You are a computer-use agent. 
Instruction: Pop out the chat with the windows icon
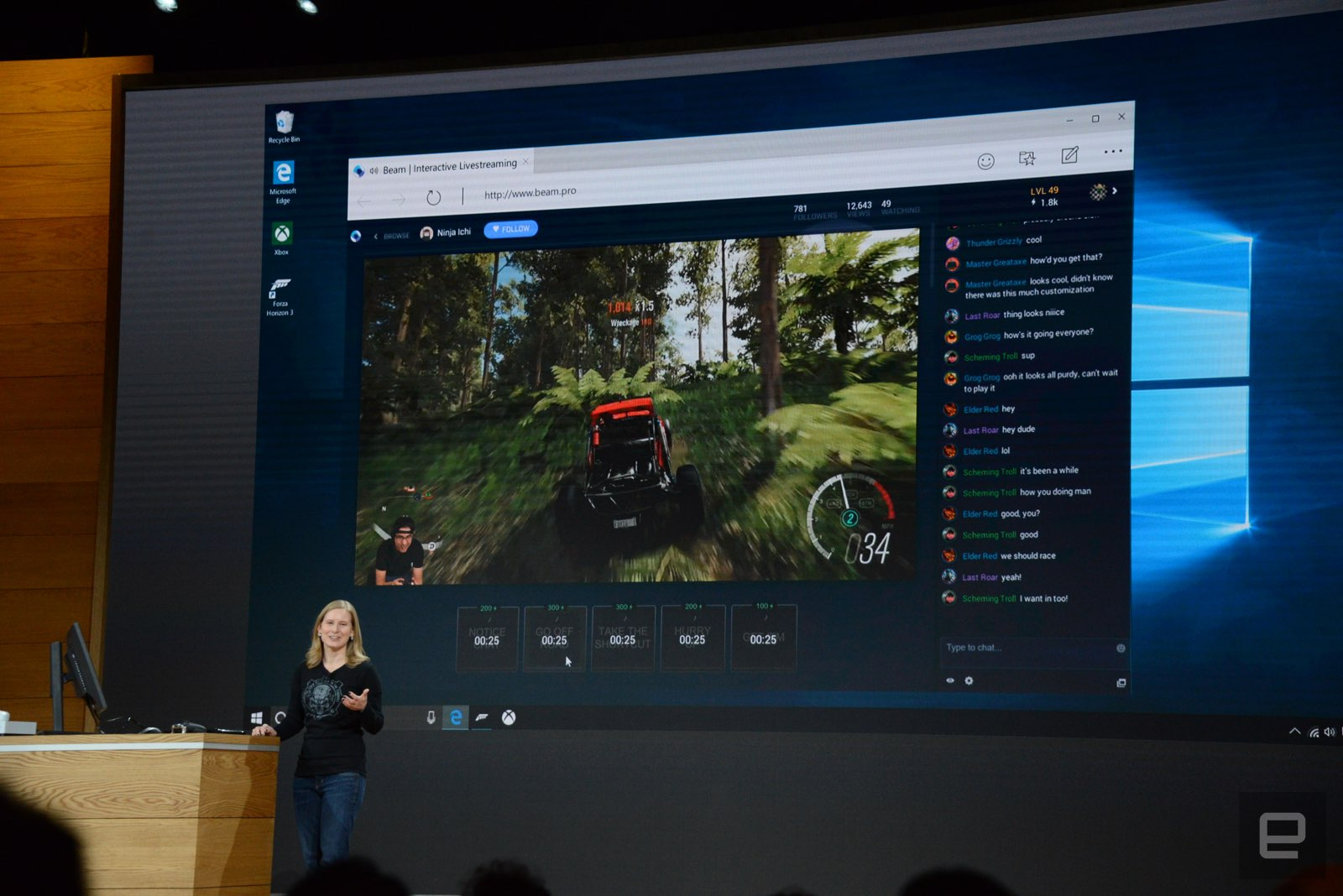1121,684
